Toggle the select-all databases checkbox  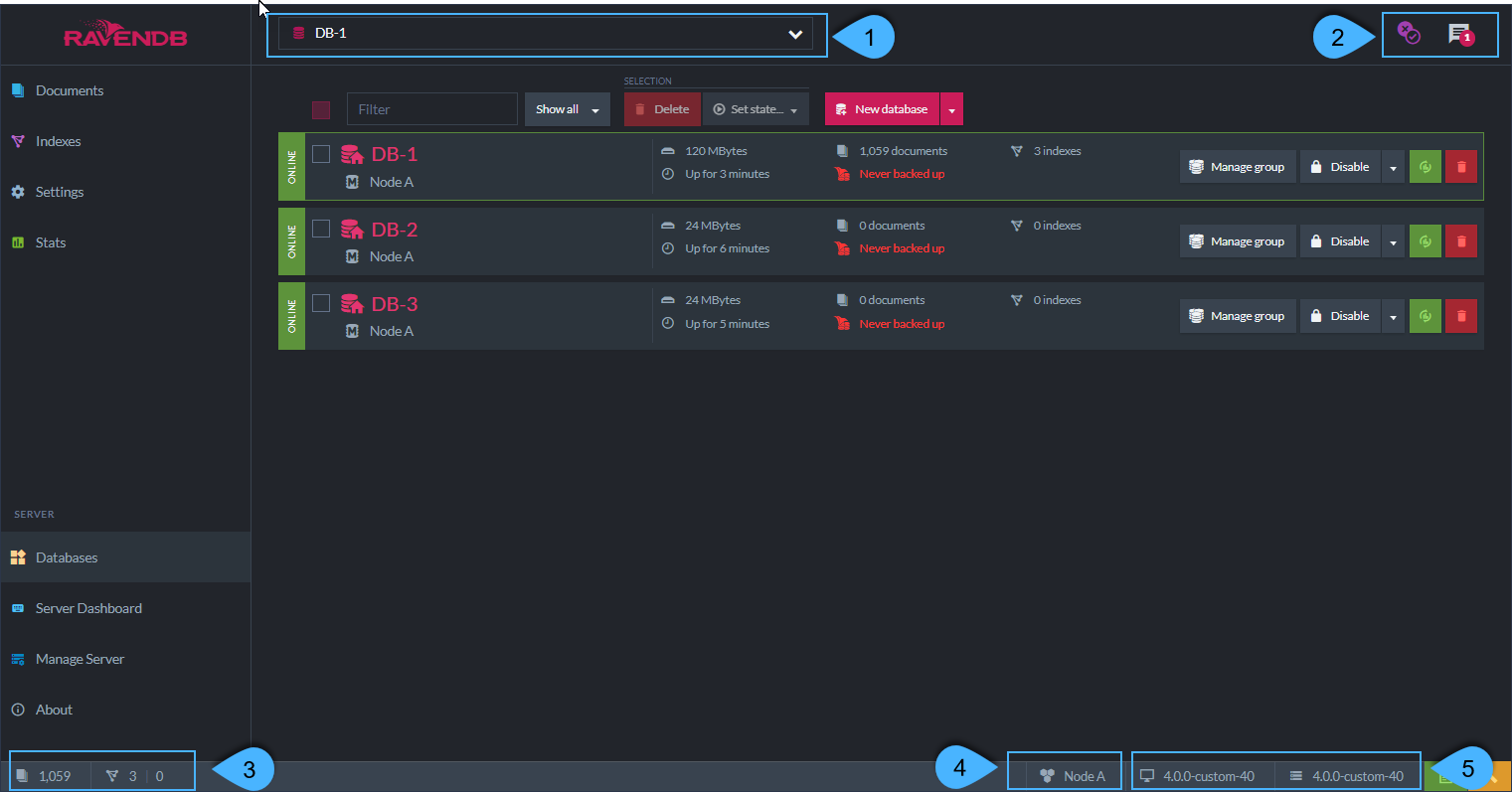click(321, 109)
